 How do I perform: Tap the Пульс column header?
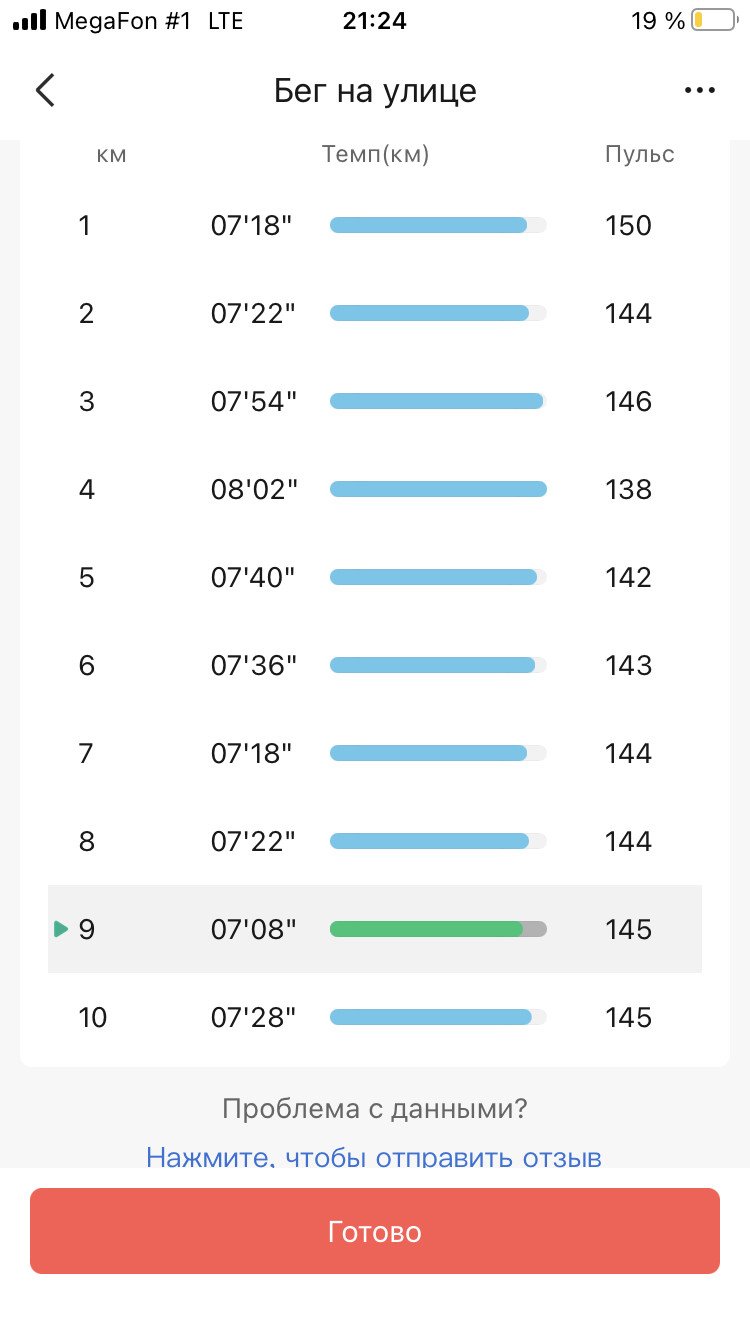tap(640, 154)
